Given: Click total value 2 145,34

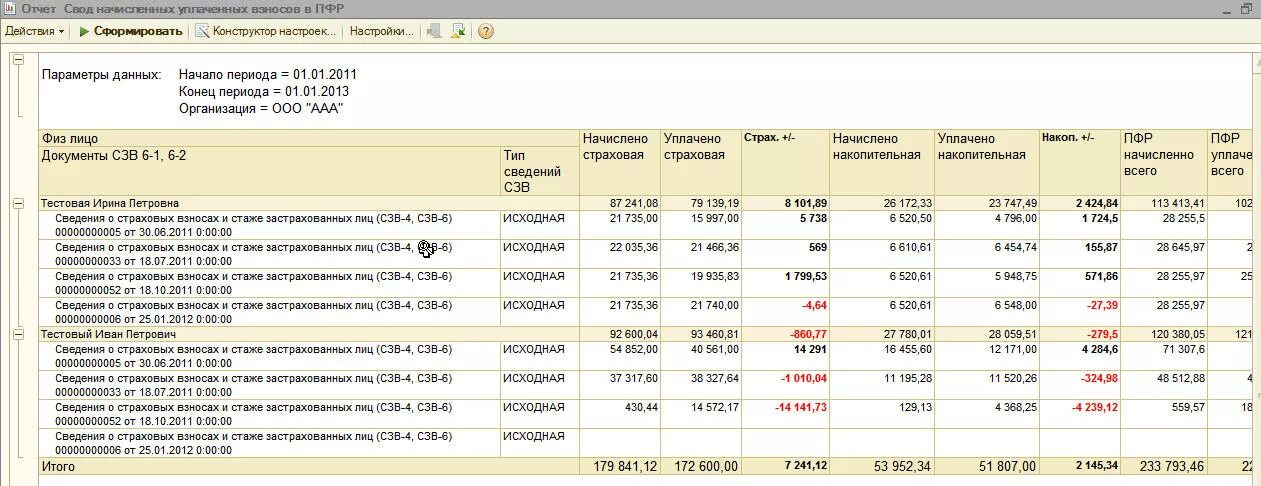Looking at the screenshot, I should (x=1097, y=466).
